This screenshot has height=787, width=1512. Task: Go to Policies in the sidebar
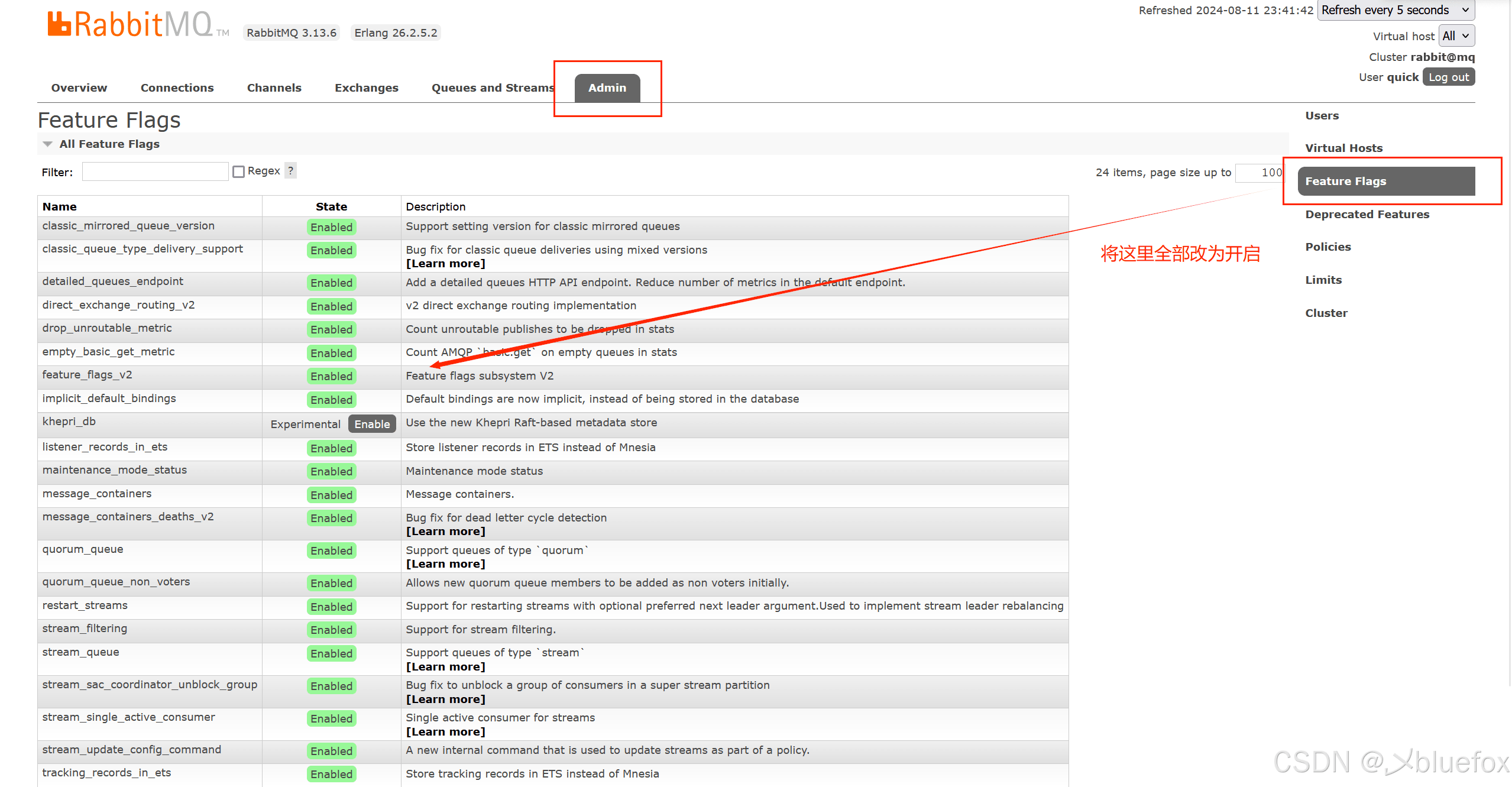point(1328,247)
